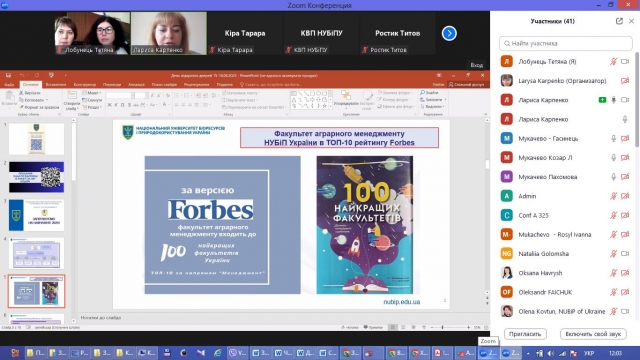Open Замінити replace dropdown

point(433,100)
